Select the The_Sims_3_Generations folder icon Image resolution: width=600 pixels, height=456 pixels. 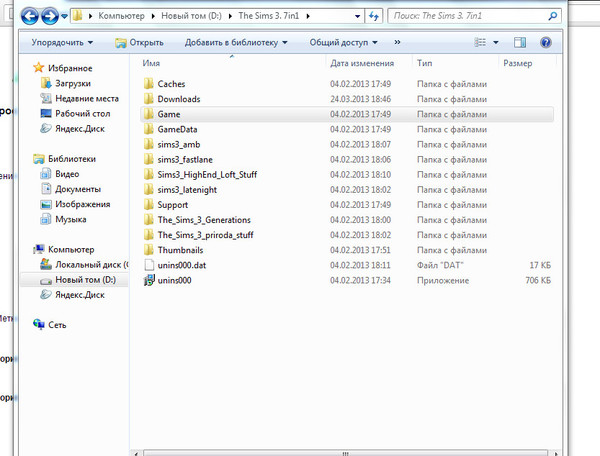(148, 220)
